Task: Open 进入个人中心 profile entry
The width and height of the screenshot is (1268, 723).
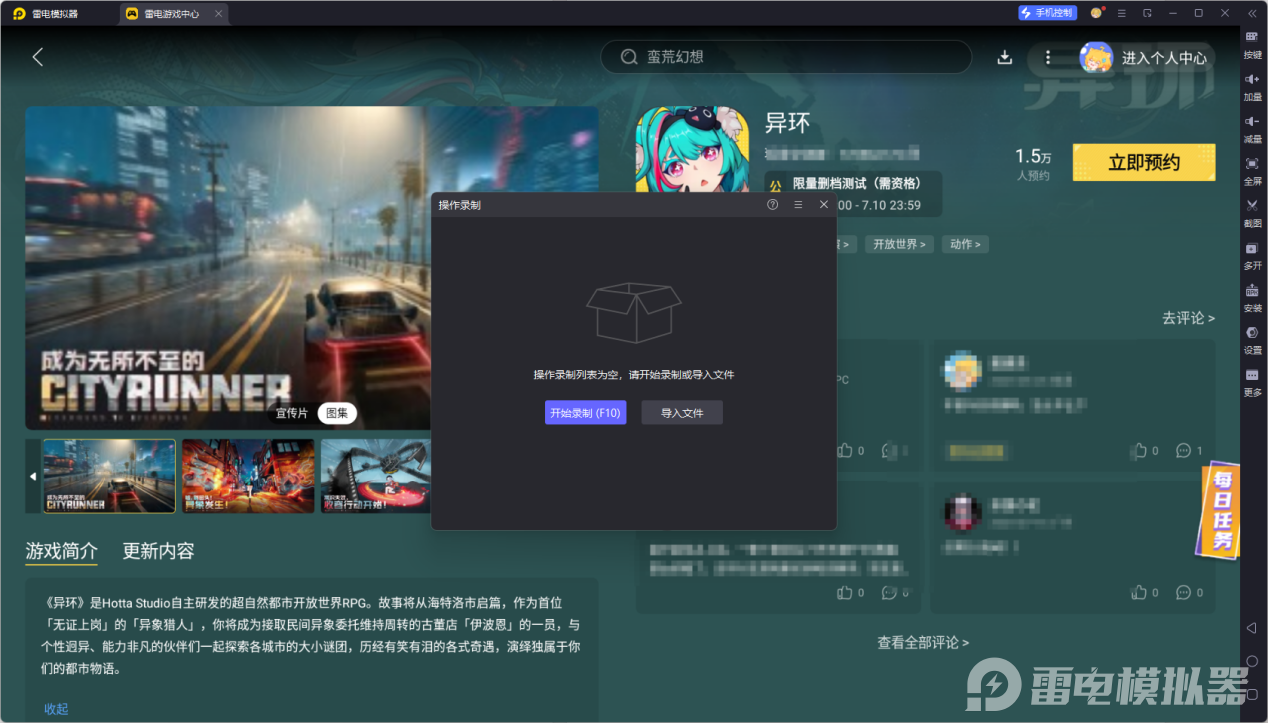Action: [x=1146, y=58]
